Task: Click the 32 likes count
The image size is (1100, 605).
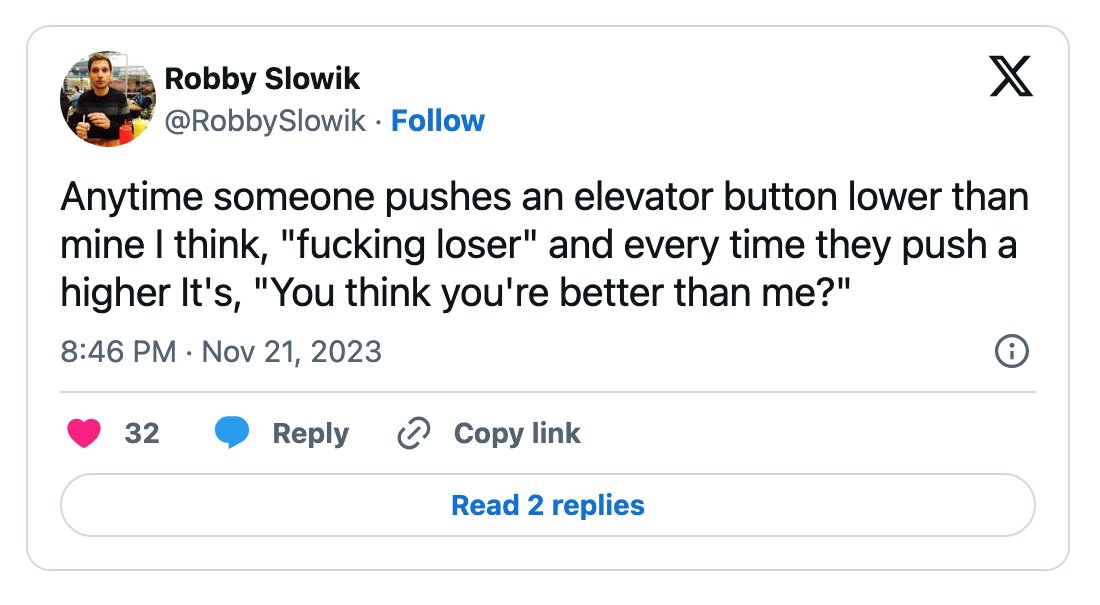Action: [142, 433]
